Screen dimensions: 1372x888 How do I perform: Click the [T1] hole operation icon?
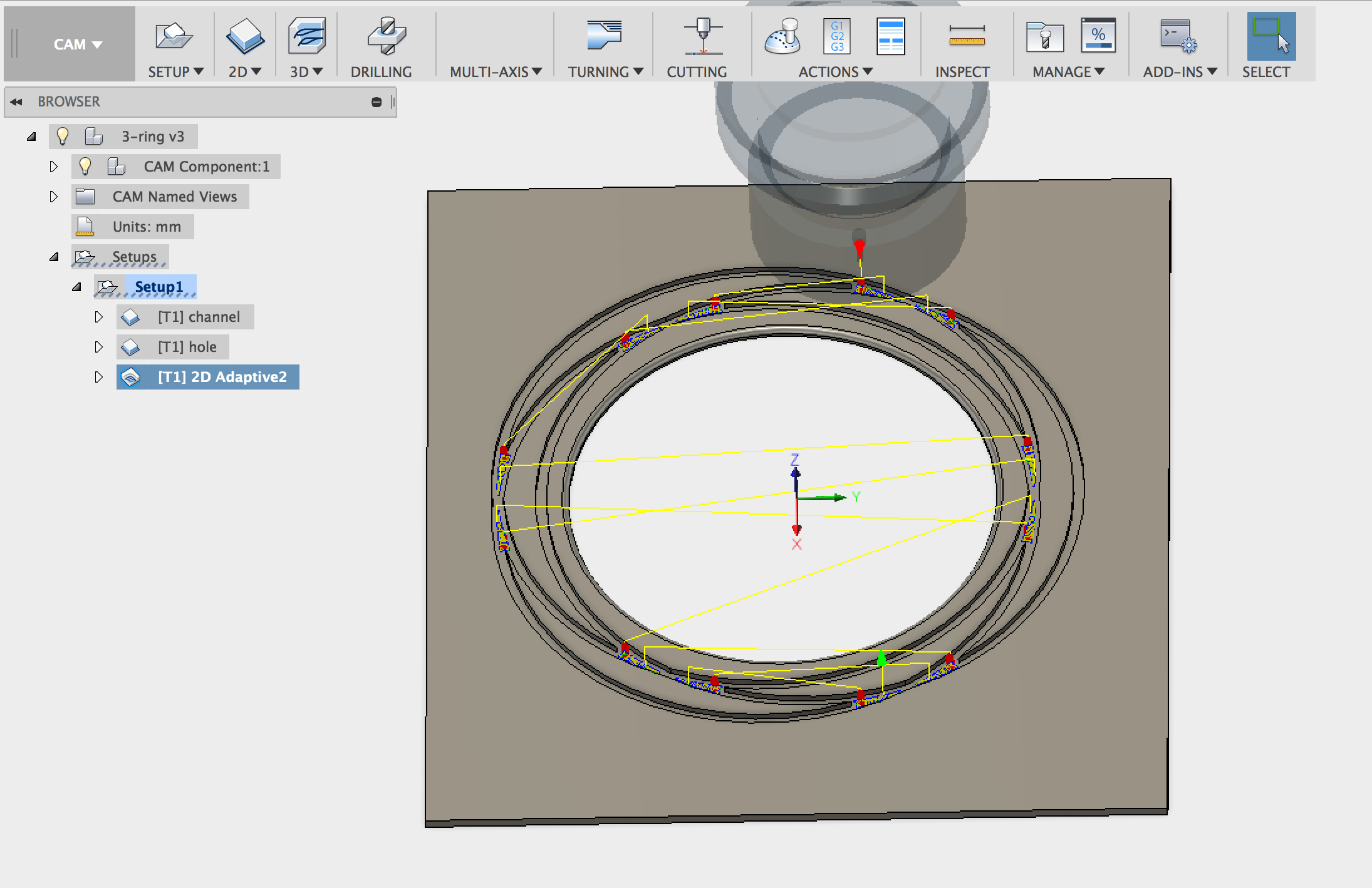[x=130, y=347]
